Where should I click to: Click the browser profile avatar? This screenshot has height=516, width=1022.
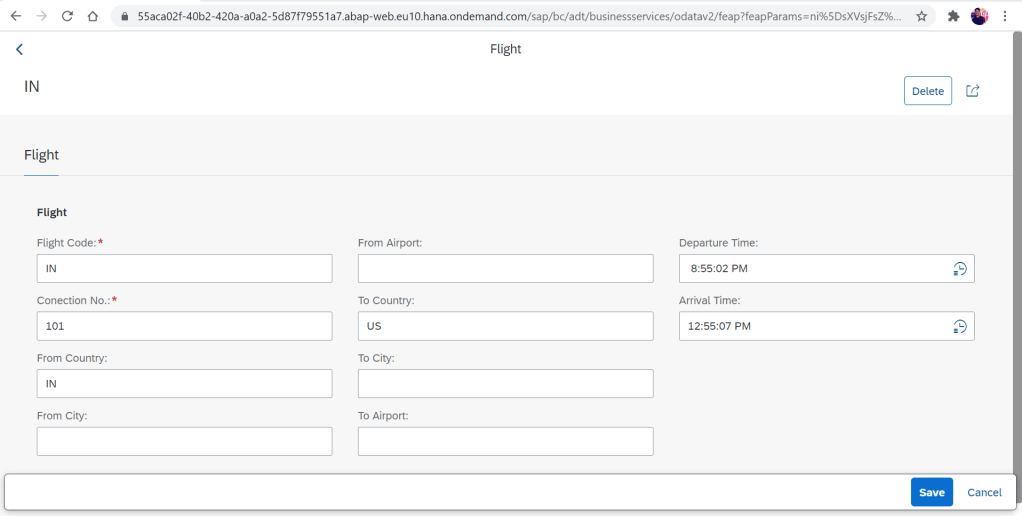tap(979, 16)
